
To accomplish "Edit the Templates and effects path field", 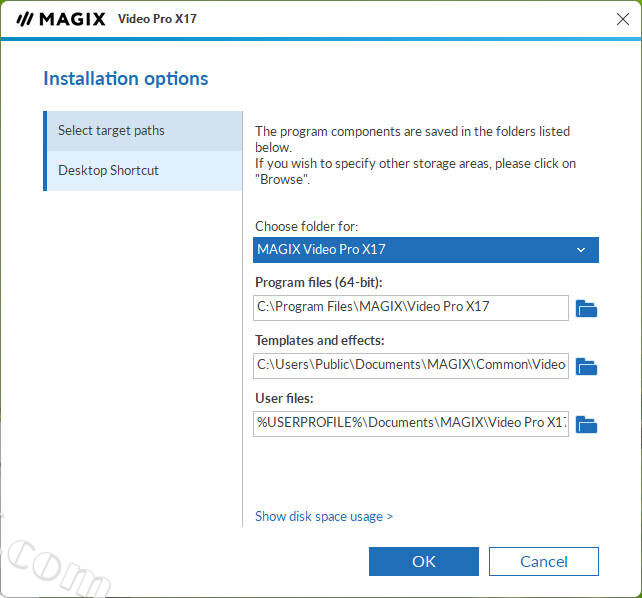I will (411, 366).
